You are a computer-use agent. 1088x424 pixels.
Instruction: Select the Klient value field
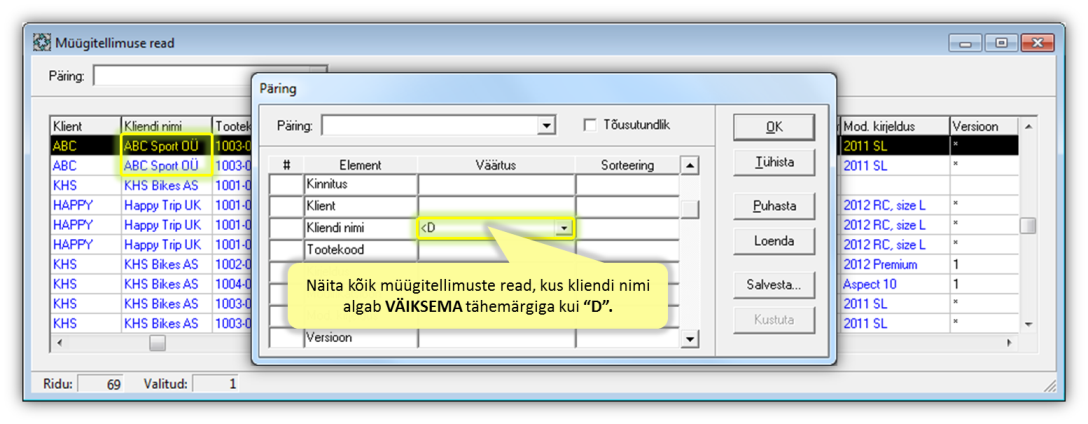click(x=496, y=206)
